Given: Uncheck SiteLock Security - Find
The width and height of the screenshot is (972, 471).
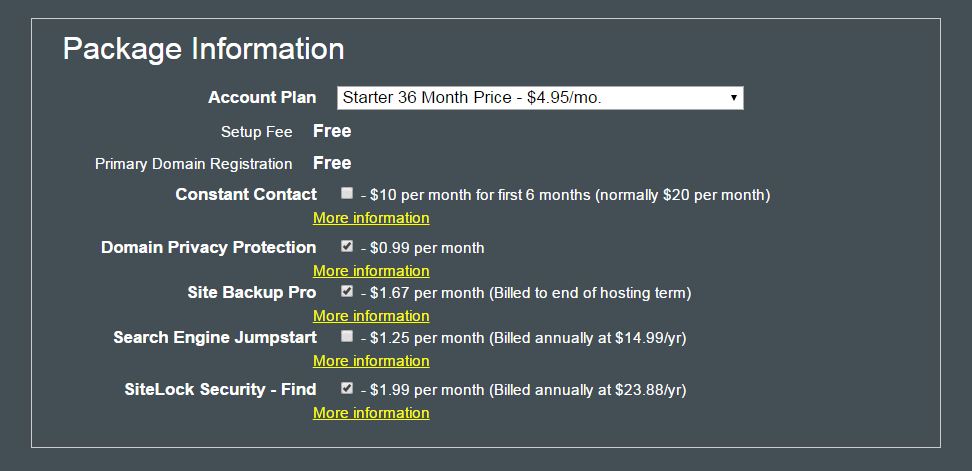Looking at the screenshot, I should coord(347,388).
